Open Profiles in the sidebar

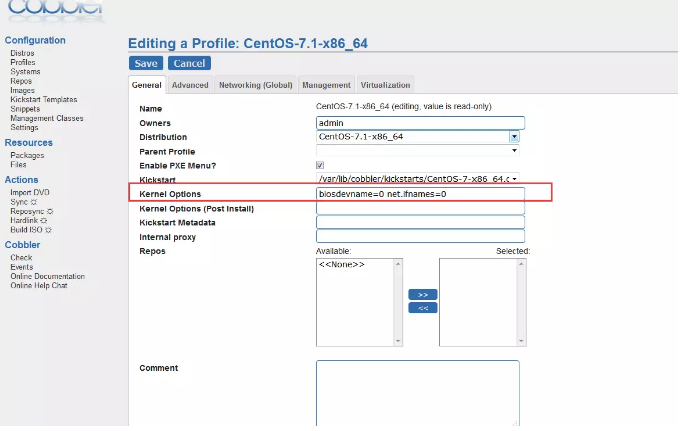(23, 62)
